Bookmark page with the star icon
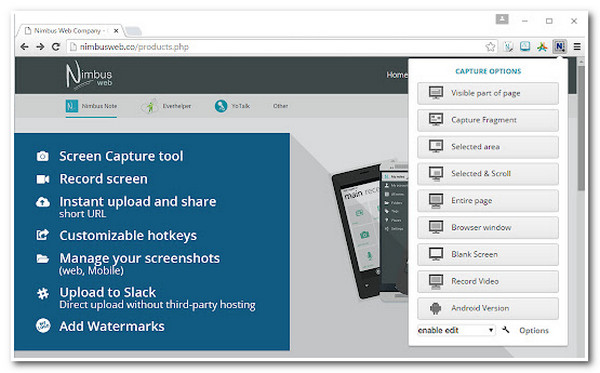The width and height of the screenshot is (600, 373). pyautogui.click(x=490, y=47)
